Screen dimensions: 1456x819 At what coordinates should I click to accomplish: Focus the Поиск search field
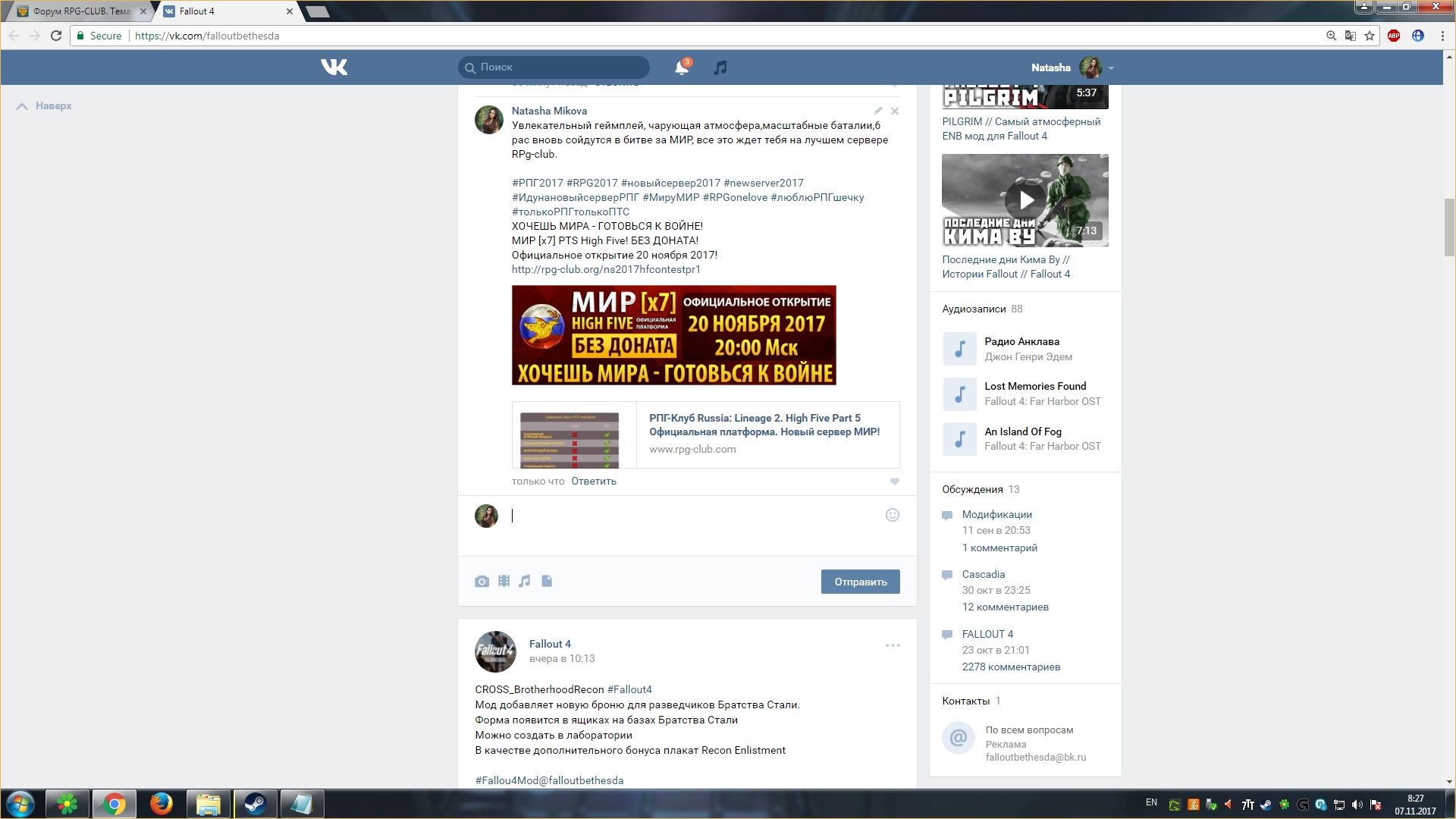coord(554,67)
